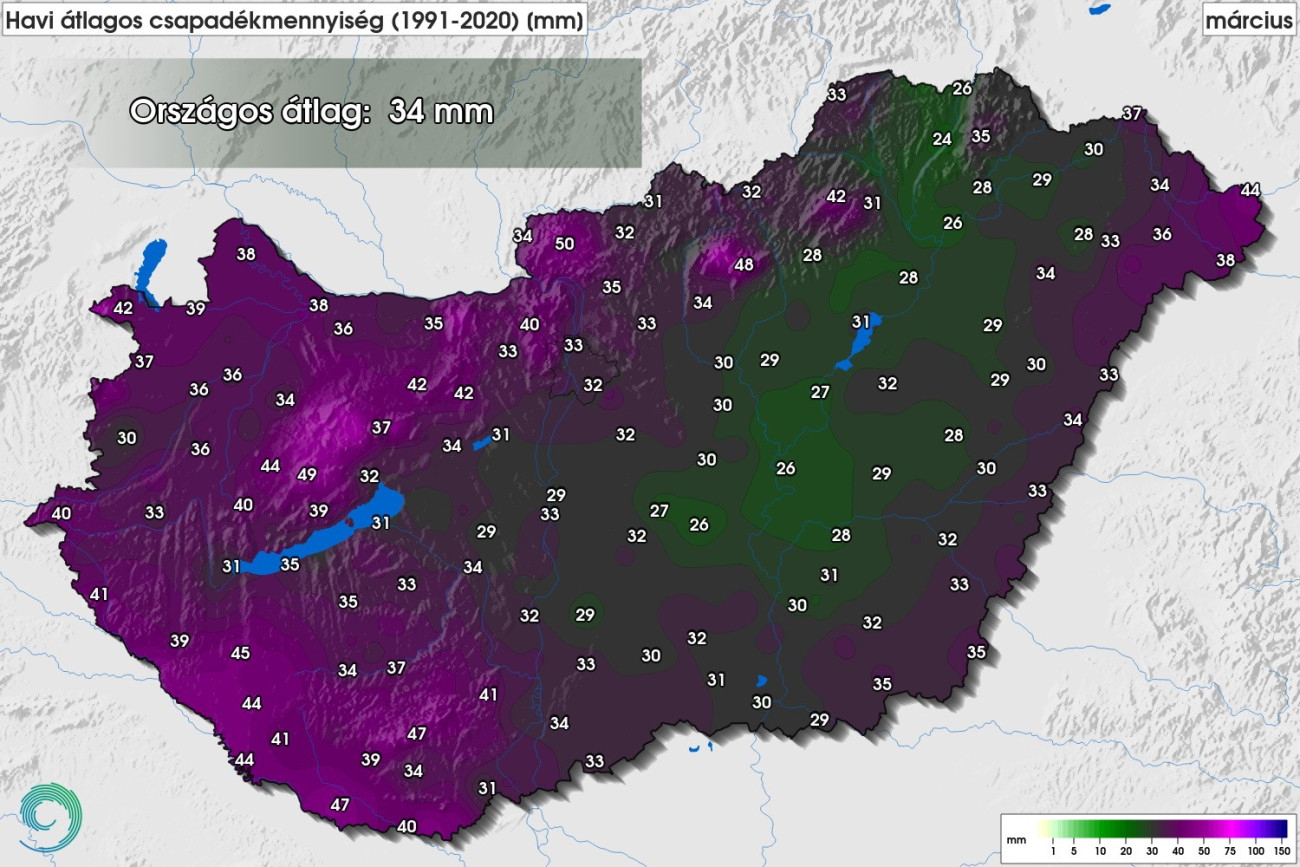Select the 48 mm value in the mountains
This screenshot has height=867, width=1300.
click(x=743, y=265)
